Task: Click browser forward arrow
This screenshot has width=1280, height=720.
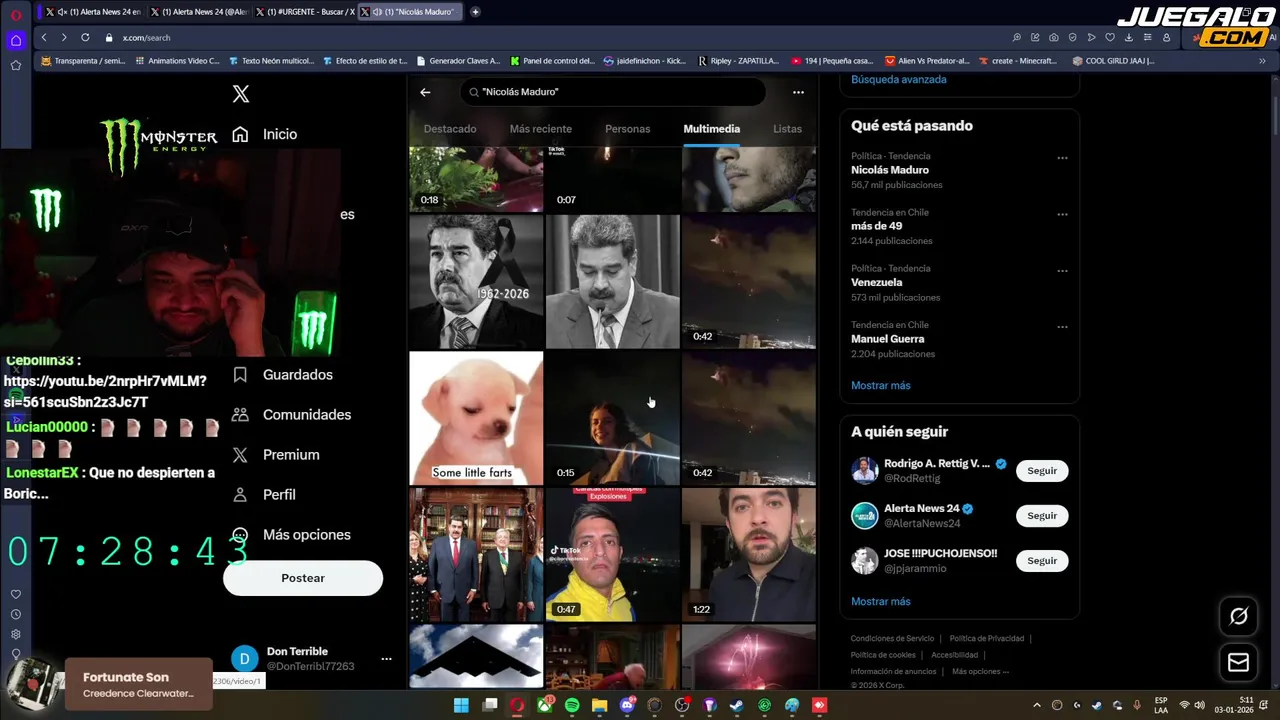Action: pos(64,37)
